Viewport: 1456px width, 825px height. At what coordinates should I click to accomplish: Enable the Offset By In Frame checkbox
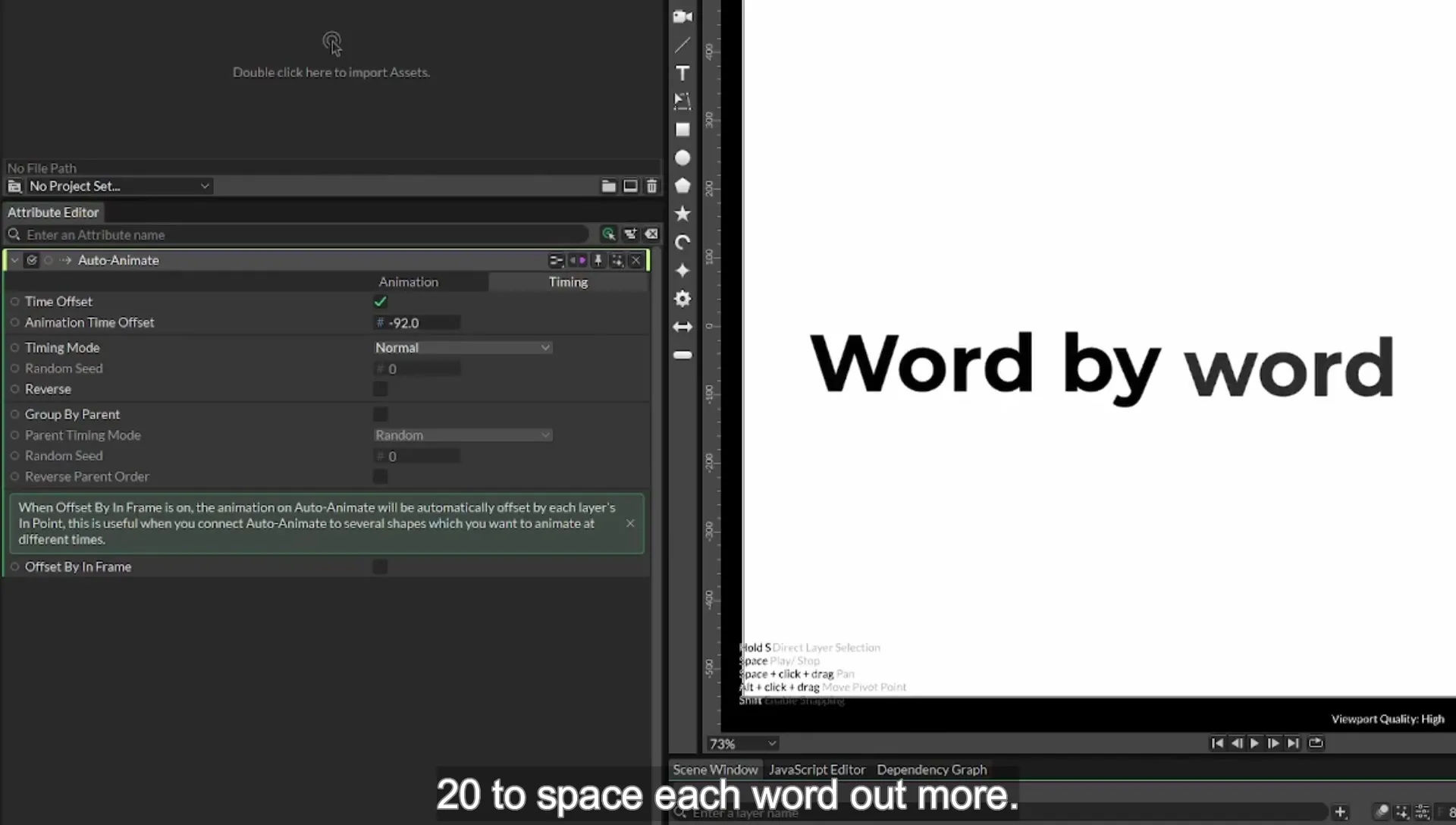pyautogui.click(x=380, y=566)
